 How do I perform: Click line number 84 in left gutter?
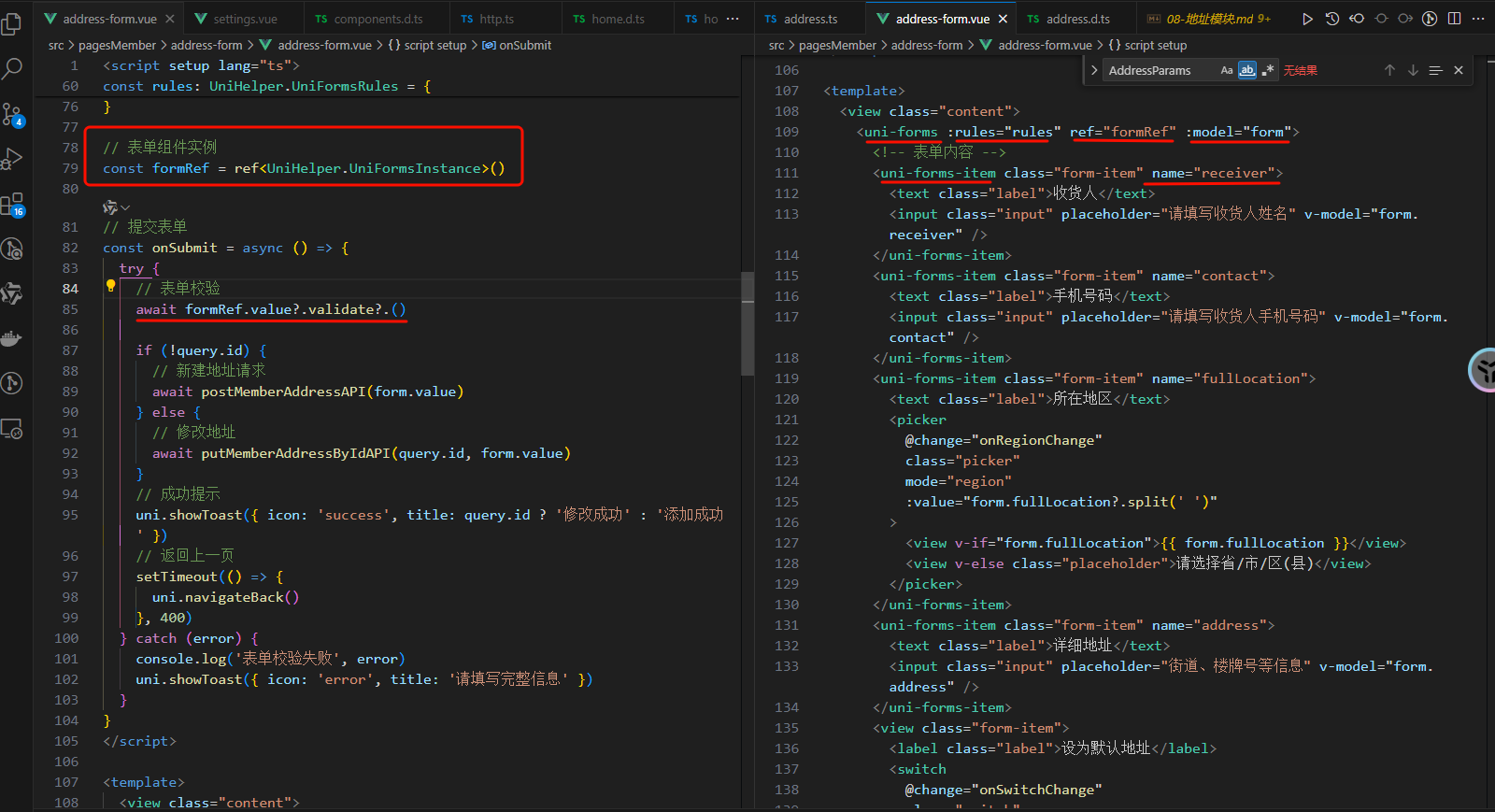70,288
